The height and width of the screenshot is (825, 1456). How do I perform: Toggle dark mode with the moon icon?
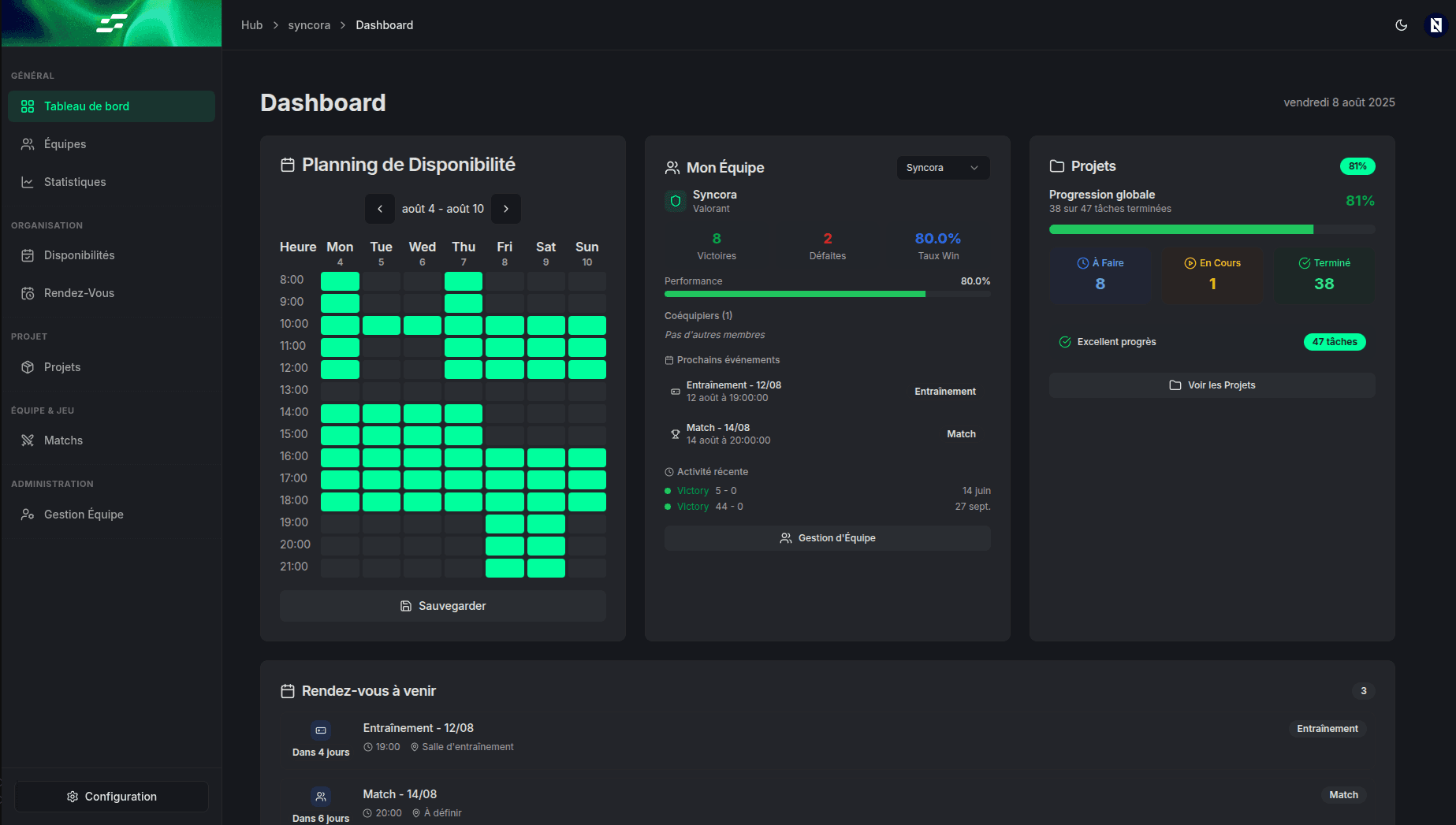[1401, 24]
